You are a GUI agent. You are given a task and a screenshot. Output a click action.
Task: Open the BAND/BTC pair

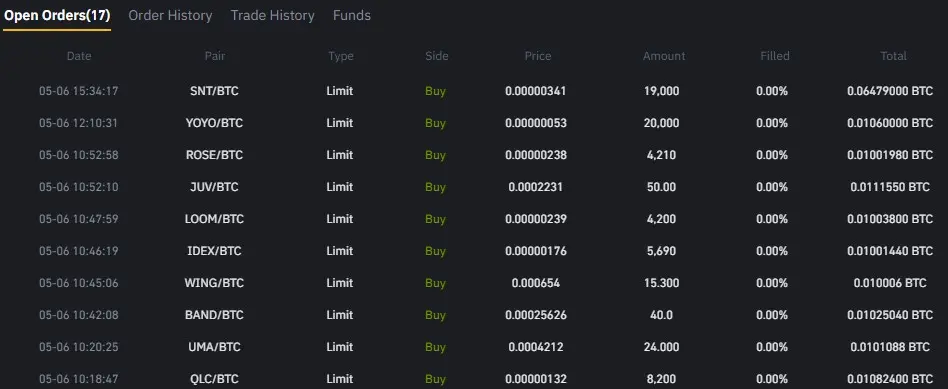pyautogui.click(x=214, y=315)
